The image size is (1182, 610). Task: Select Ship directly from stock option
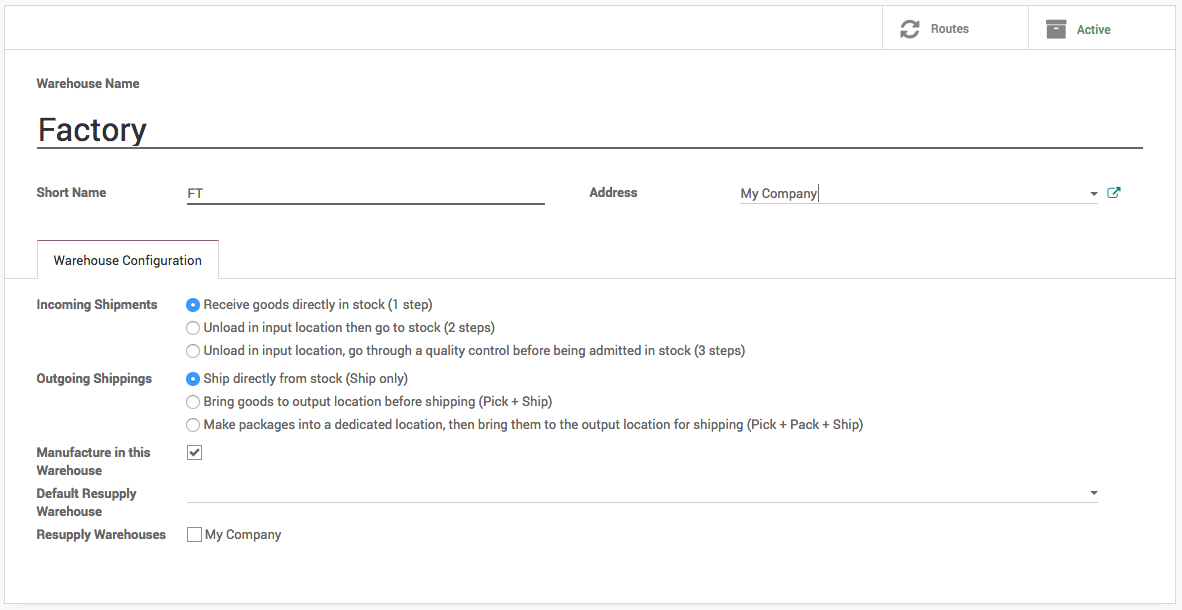click(x=193, y=379)
